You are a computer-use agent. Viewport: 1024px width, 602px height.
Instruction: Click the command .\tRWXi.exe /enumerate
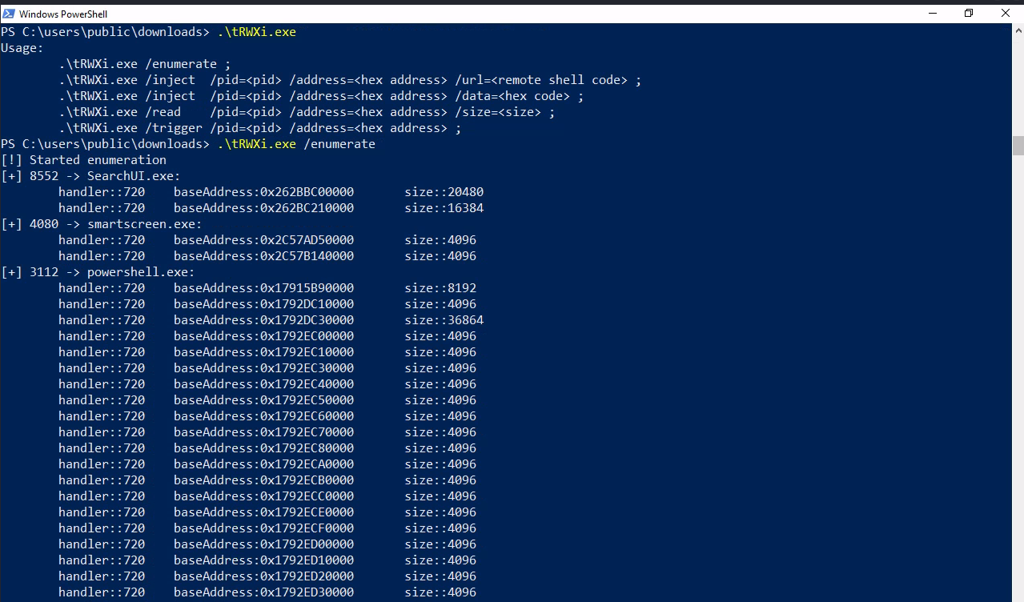pos(296,144)
